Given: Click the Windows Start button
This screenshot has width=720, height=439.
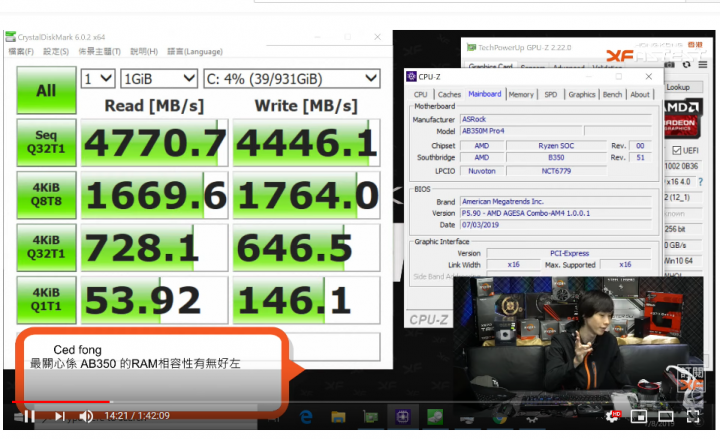Looking at the screenshot, I should 19,417.
